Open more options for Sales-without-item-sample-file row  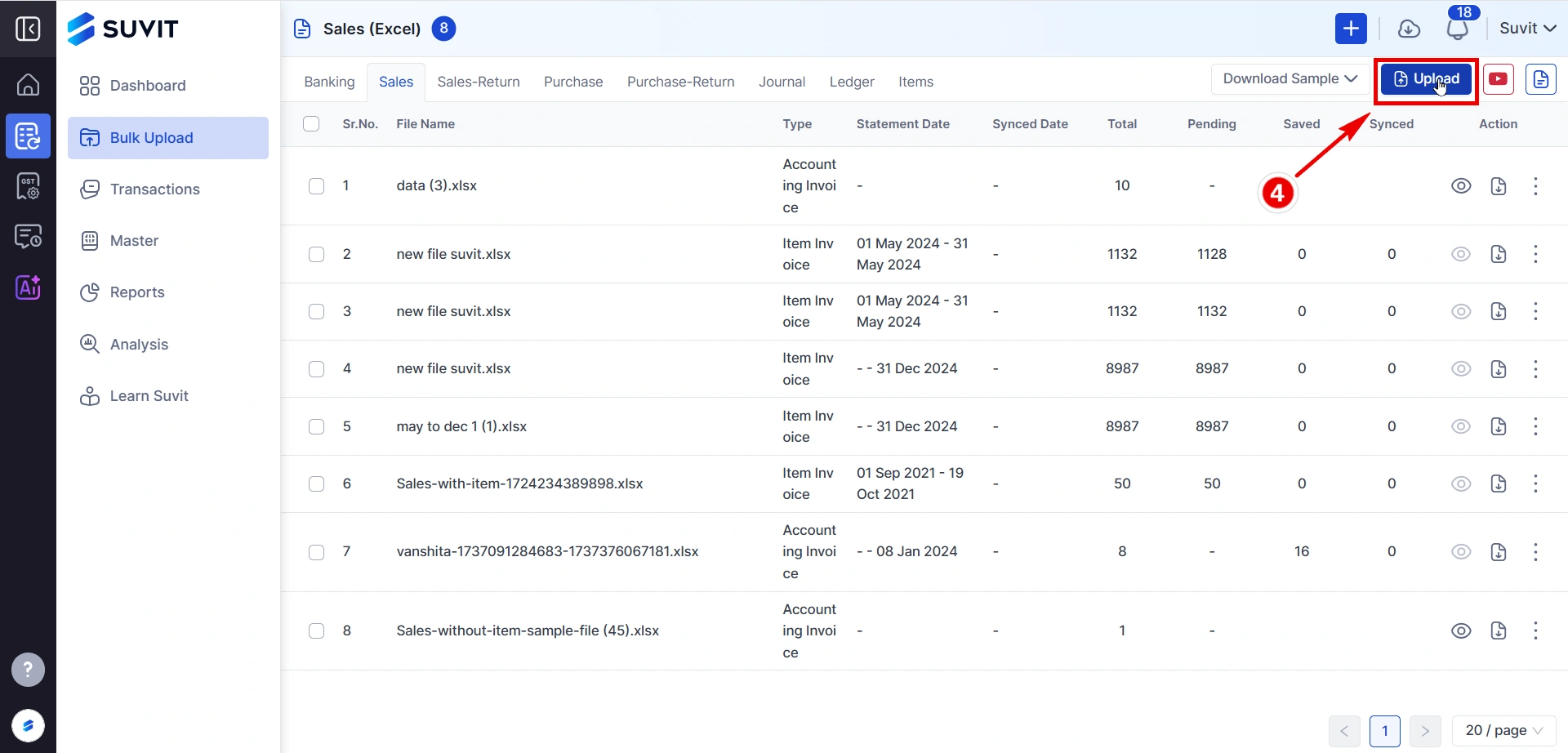point(1535,630)
